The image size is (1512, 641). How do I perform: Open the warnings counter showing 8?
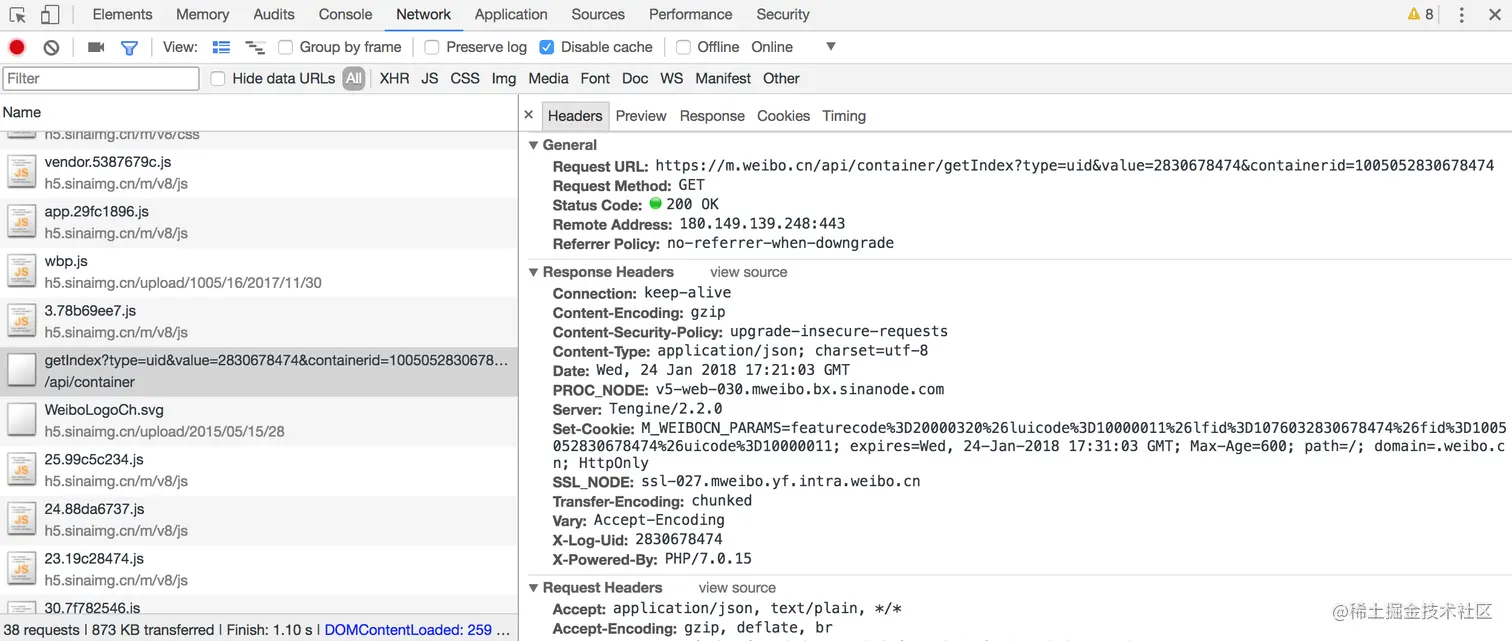[1420, 14]
